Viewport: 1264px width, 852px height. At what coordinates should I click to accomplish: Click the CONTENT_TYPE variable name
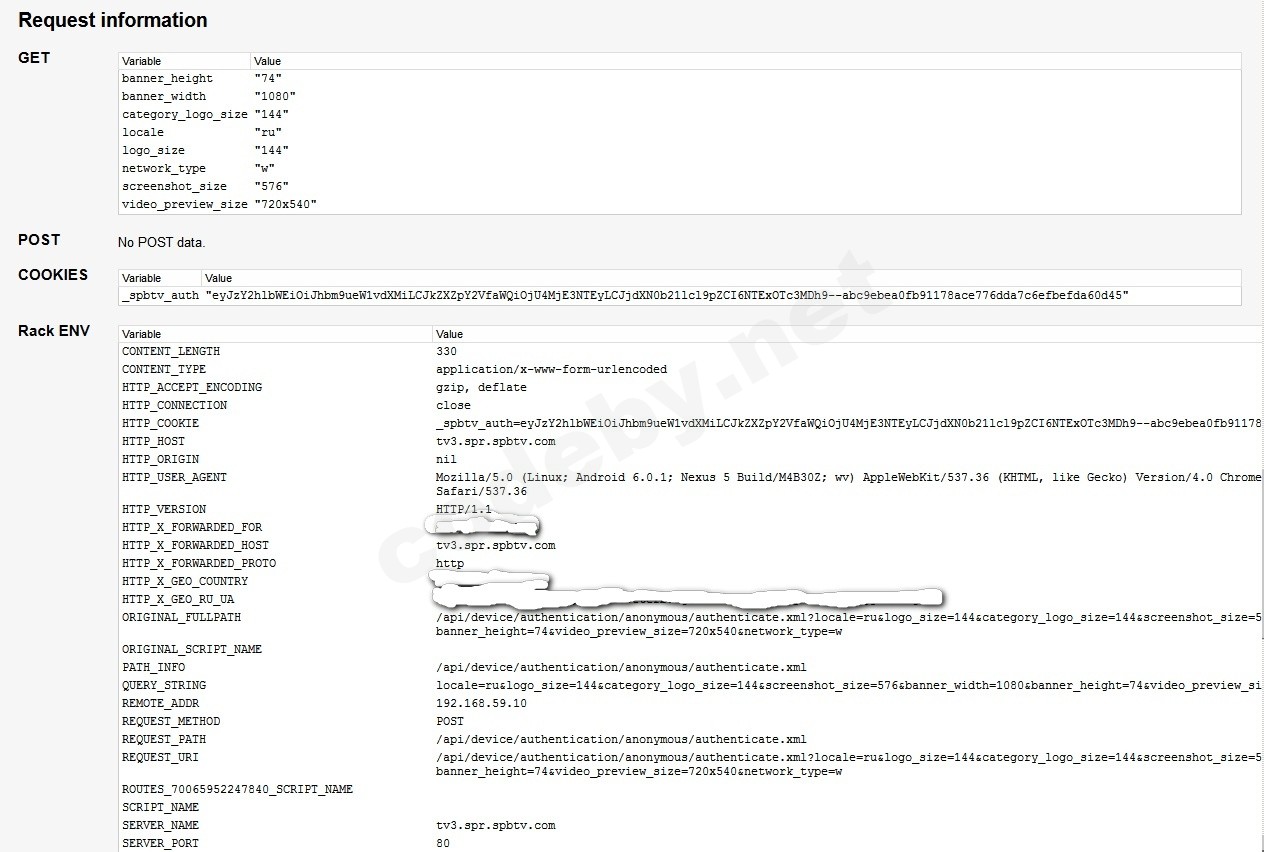(164, 370)
